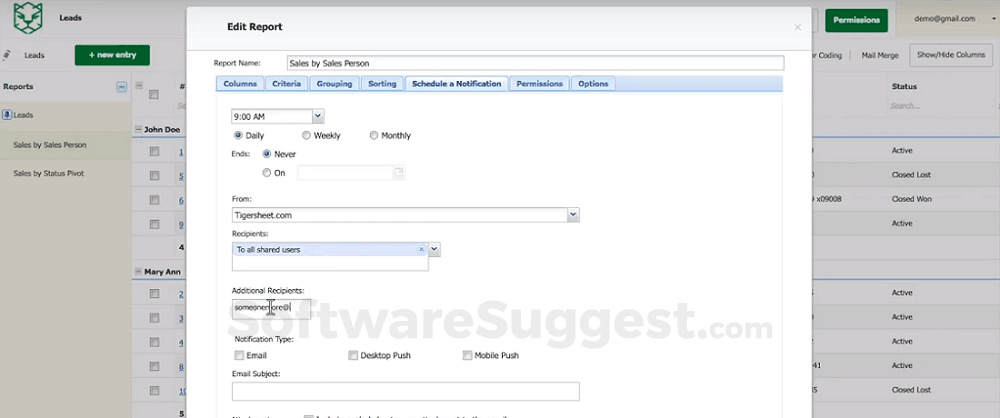Screen dimensions: 1000x418
Task: Open record link 4
Action: (x=181, y=342)
